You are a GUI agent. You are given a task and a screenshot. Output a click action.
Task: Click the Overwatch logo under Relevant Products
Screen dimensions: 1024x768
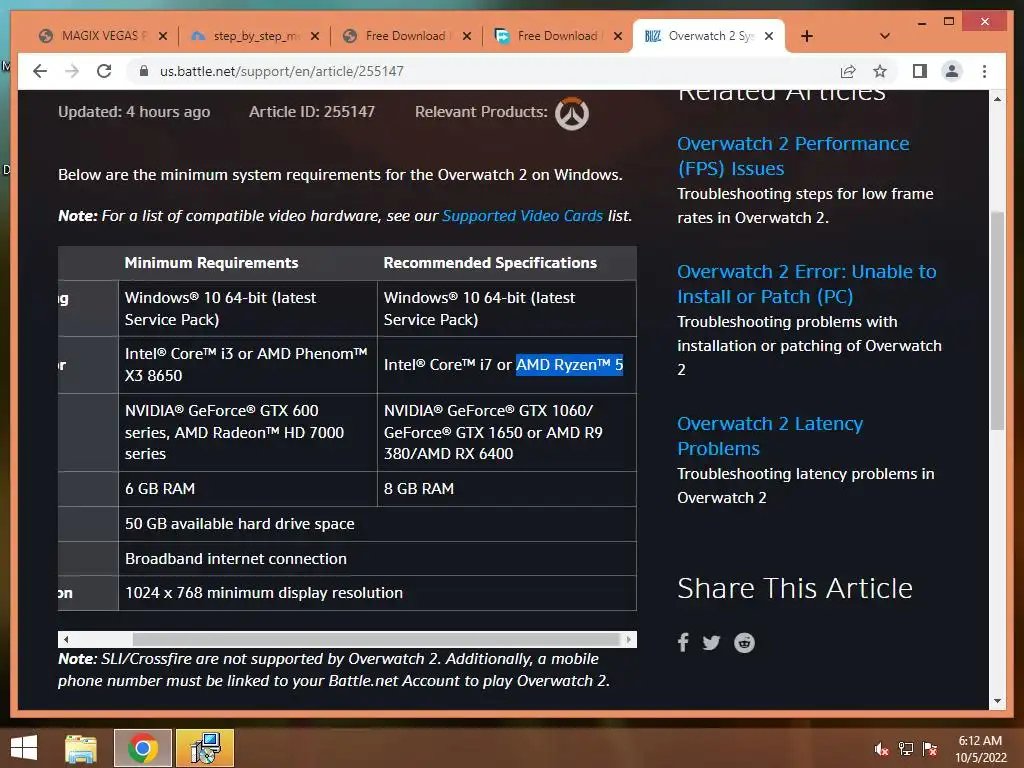coord(571,113)
